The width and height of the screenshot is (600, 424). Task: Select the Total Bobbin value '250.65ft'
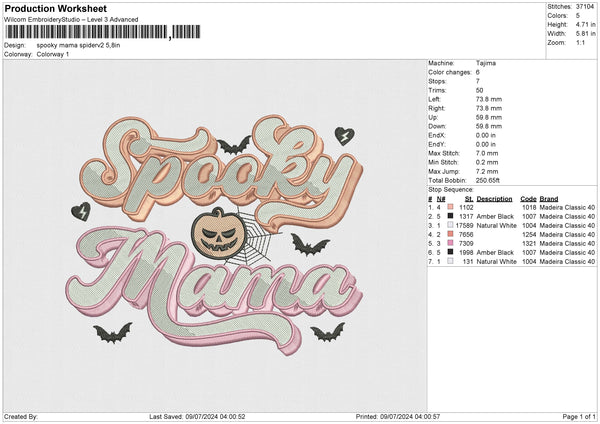pyautogui.click(x=488, y=180)
